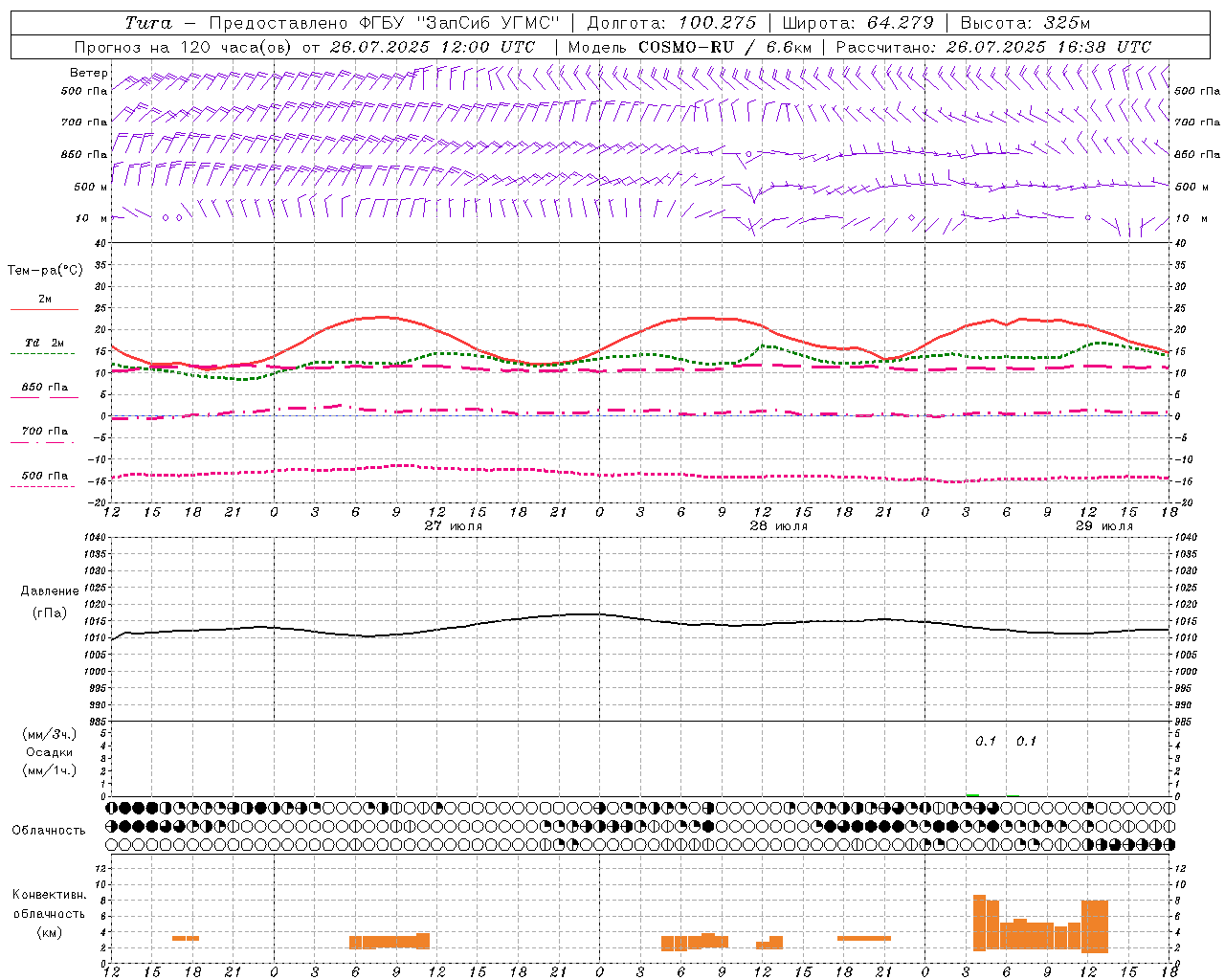
Task: Click the "Ветер" wind panel label
Action: click(x=88, y=73)
